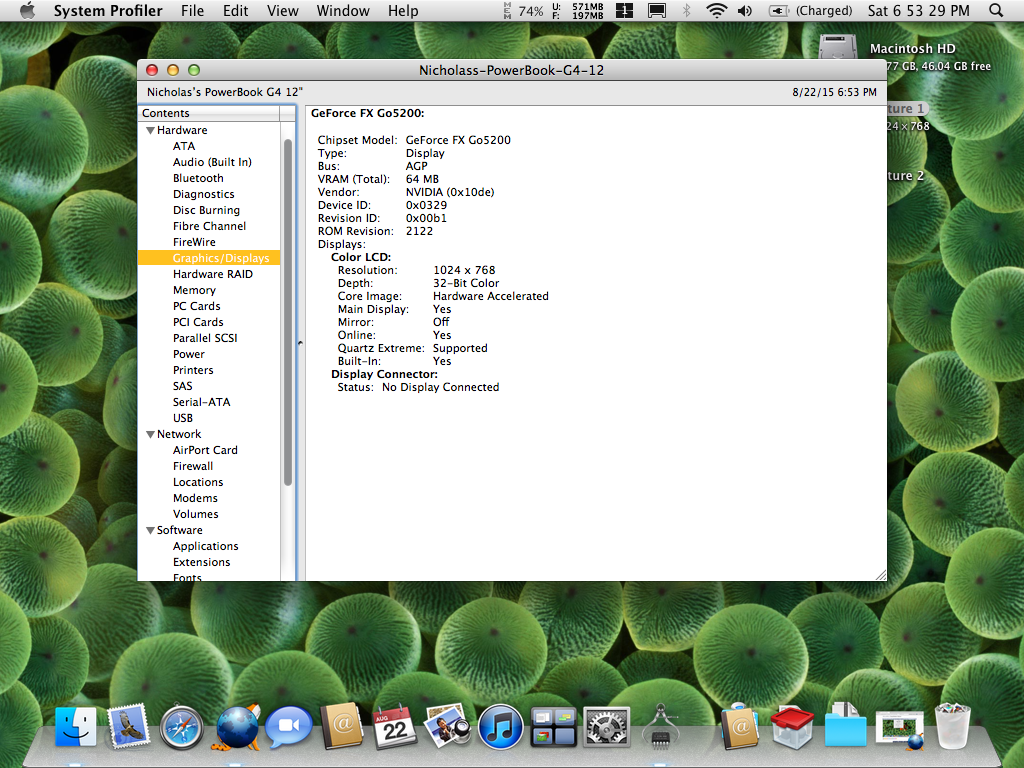
Task: Open the minimized Address Book window in Dock
Action: coord(739,726)
